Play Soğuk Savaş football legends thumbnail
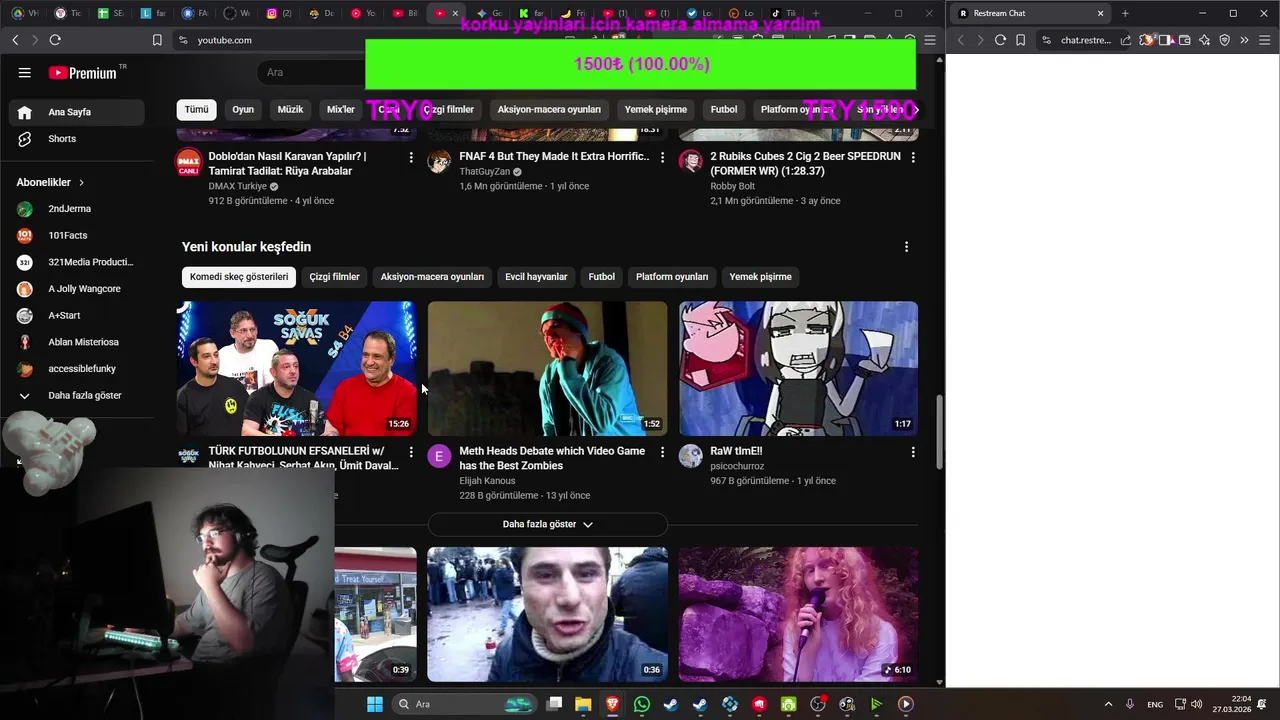 pos(297,368)
